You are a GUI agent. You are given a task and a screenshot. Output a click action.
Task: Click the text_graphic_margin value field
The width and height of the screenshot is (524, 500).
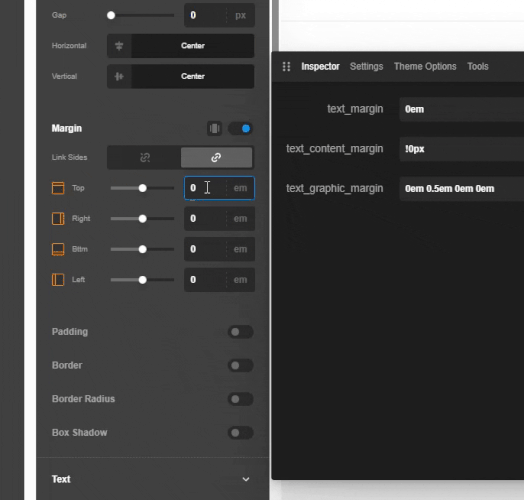coord(462,189)
